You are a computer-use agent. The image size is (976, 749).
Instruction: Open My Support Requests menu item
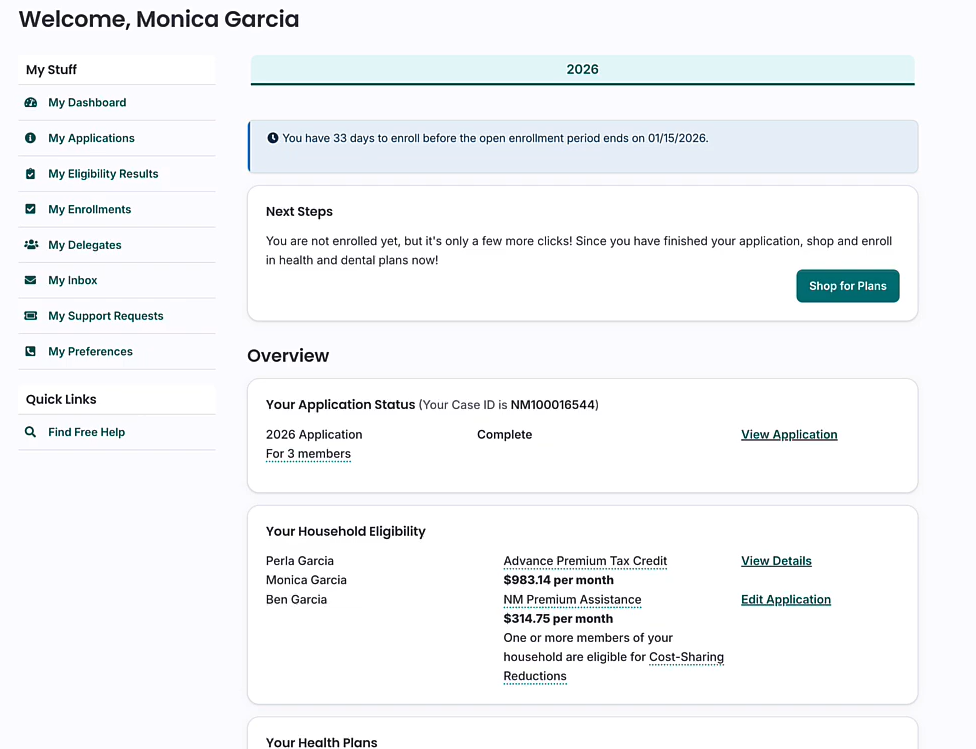tap(105, 316)
